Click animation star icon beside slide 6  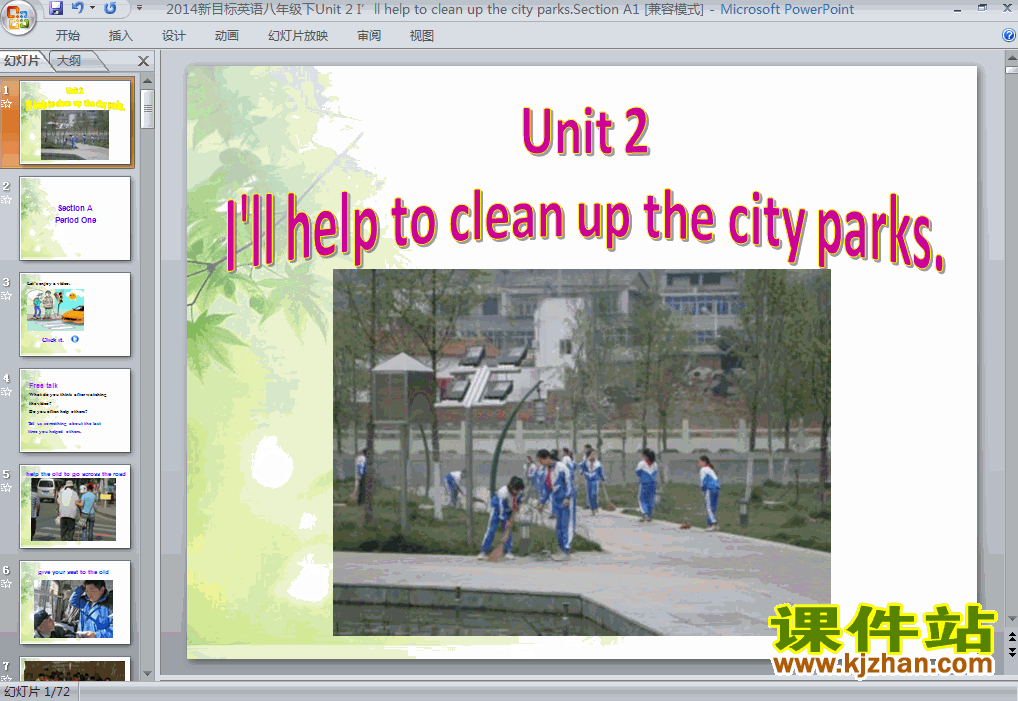[6, 584]
